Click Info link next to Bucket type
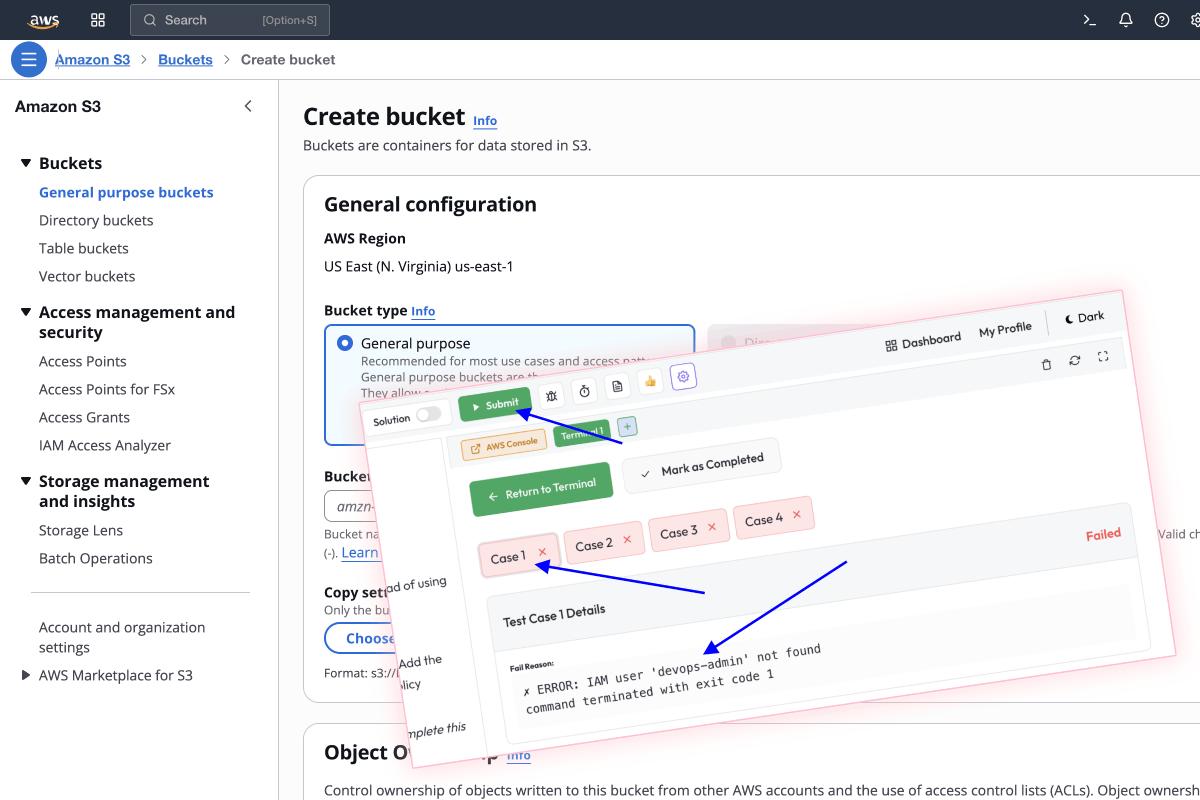Viewport: 1200px width, 800px height. click(423, 311)
